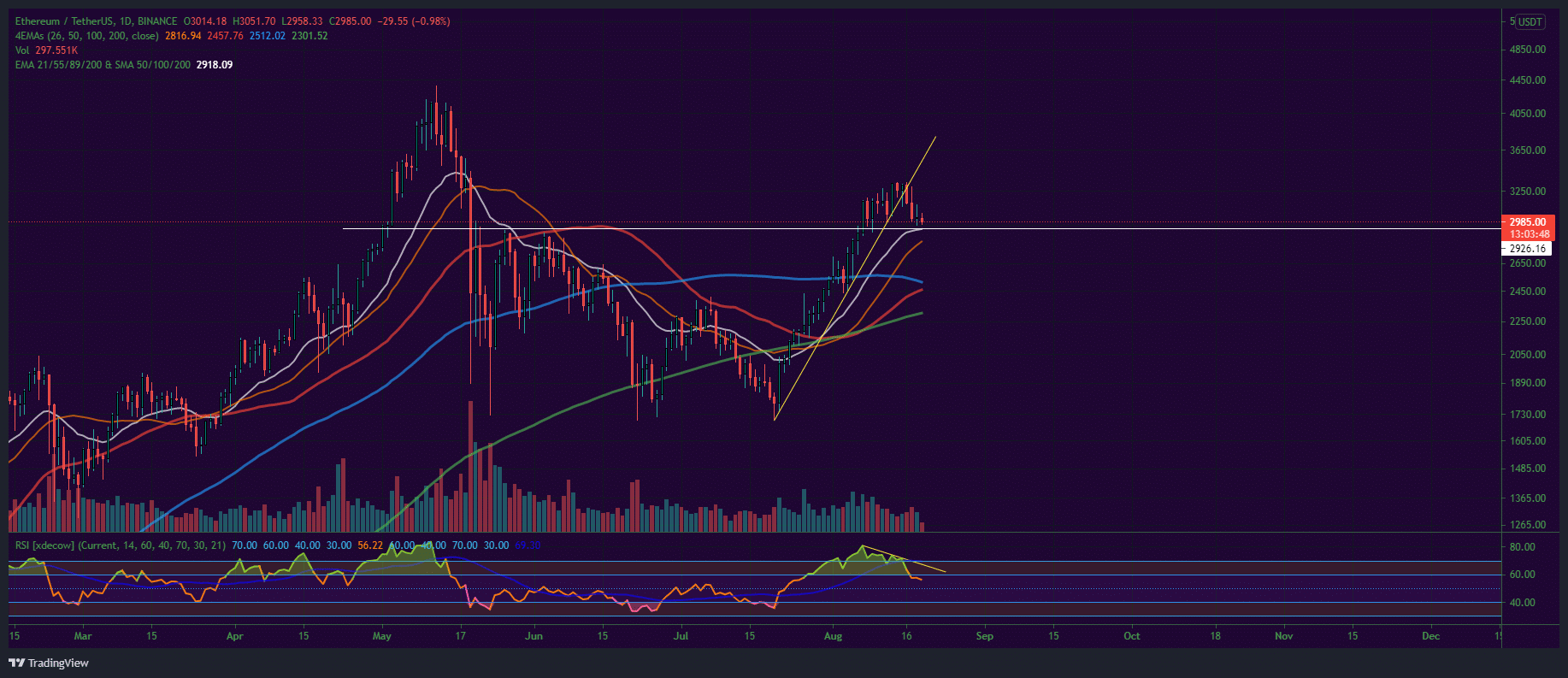Select the Vol indicator legend
This screenshot has height=678, width=1568.
coord(22,50)
